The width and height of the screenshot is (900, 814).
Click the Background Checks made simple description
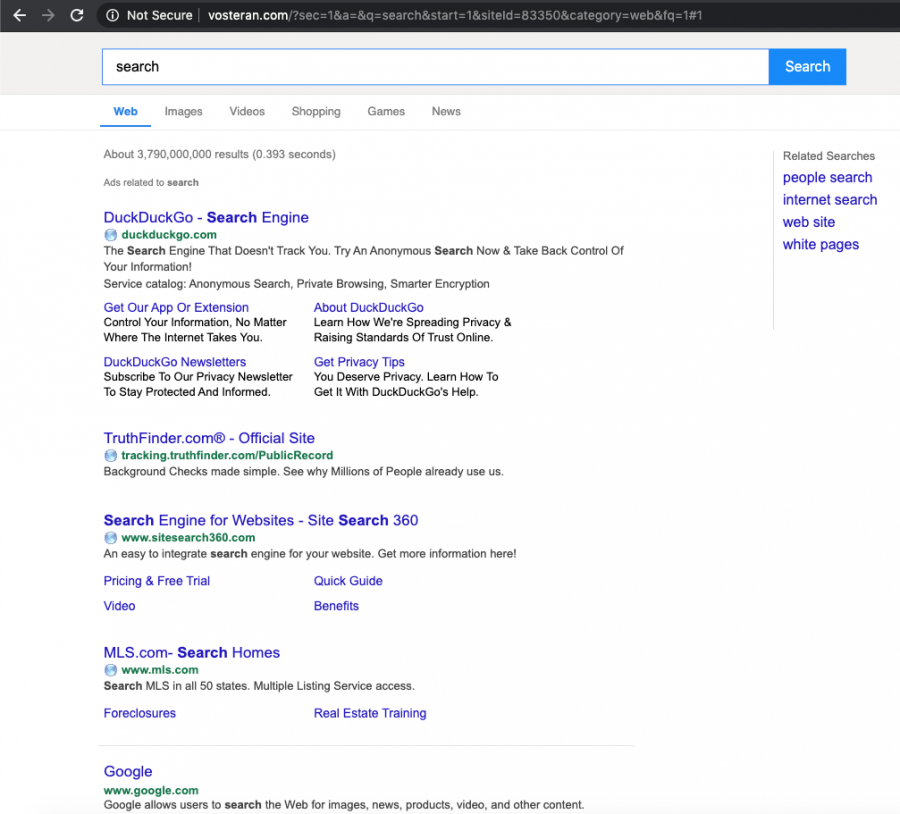303,472
